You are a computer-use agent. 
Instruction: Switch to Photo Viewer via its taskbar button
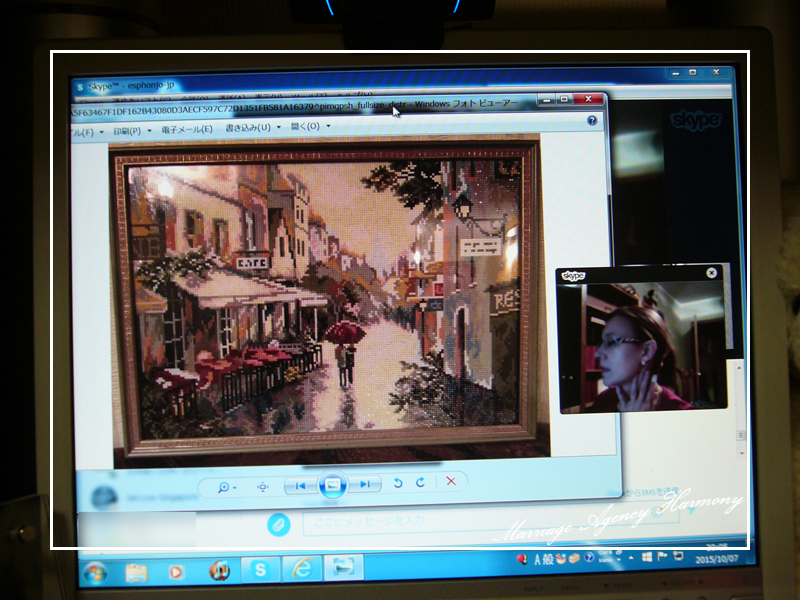(x=343, y=567)
